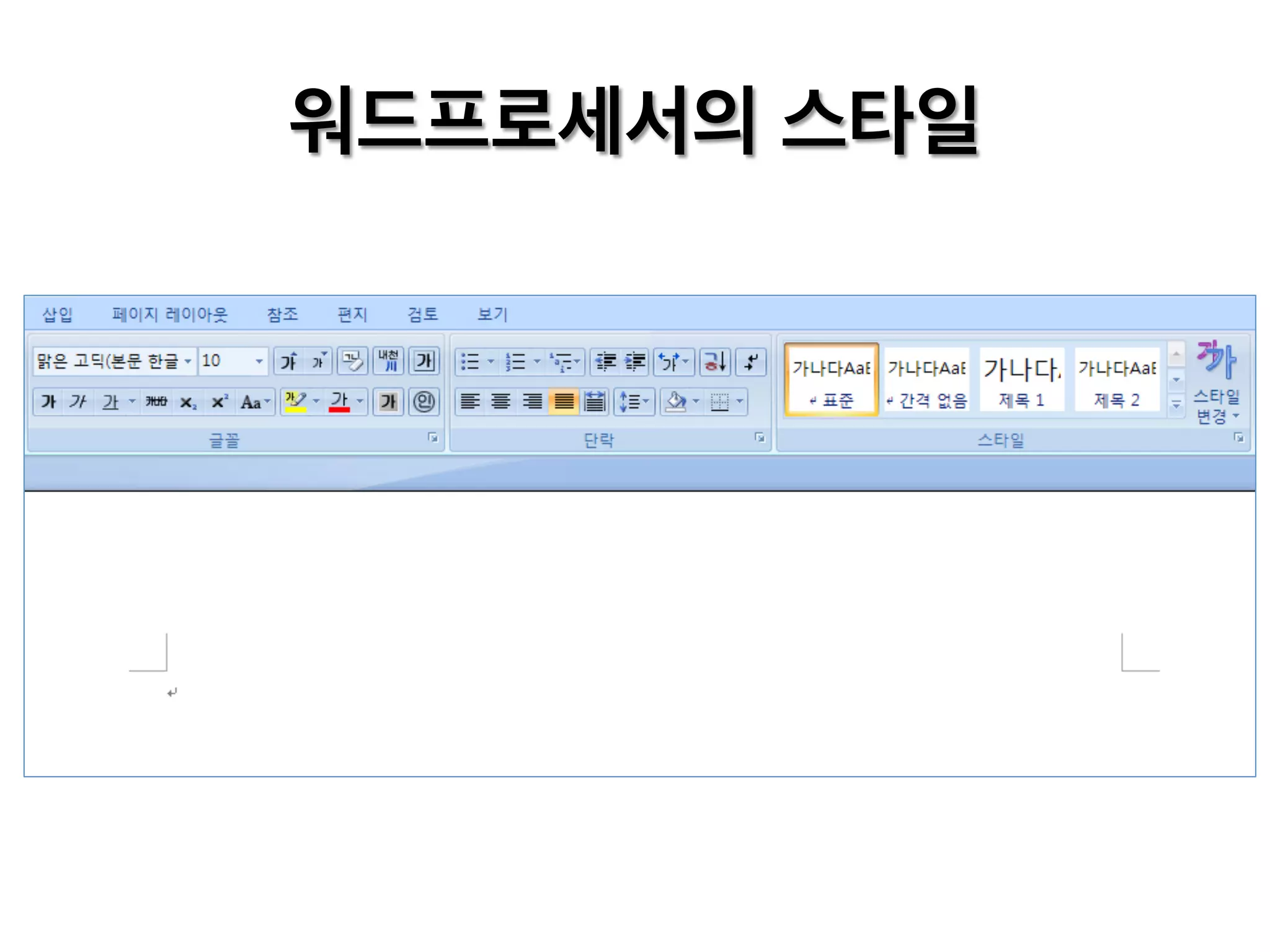The width and height of the screenshot is (1270, 952).
Task: Toggle superscript formatting
Action: click(x=220, y=402)
